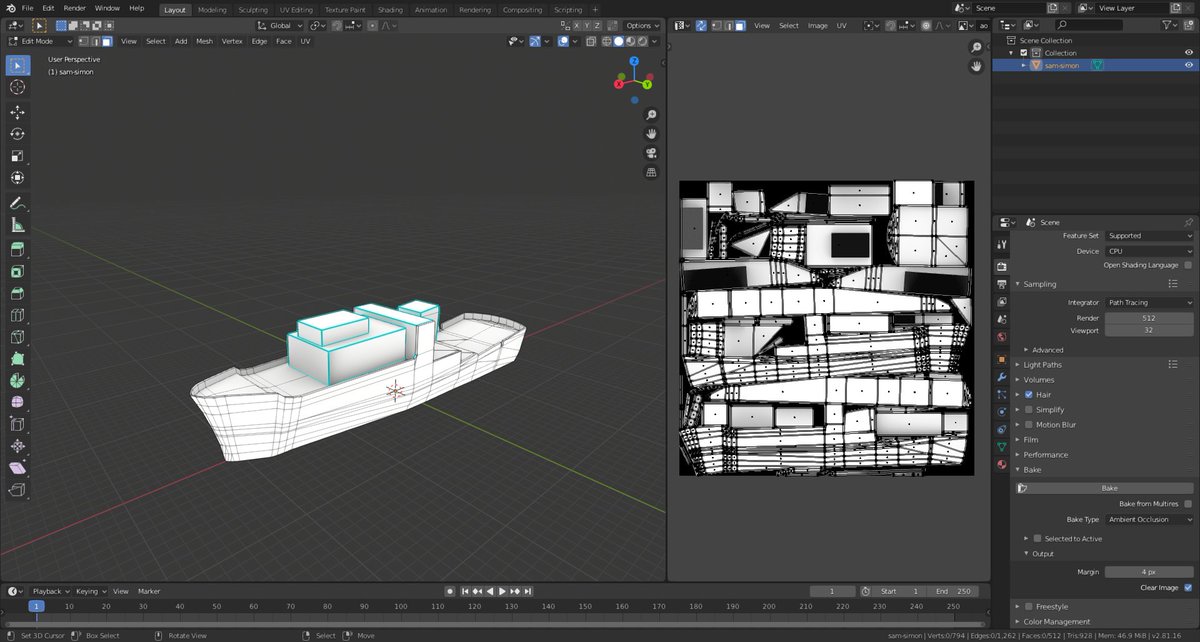Click viewport zoom magnifier icon

(651, 115)
